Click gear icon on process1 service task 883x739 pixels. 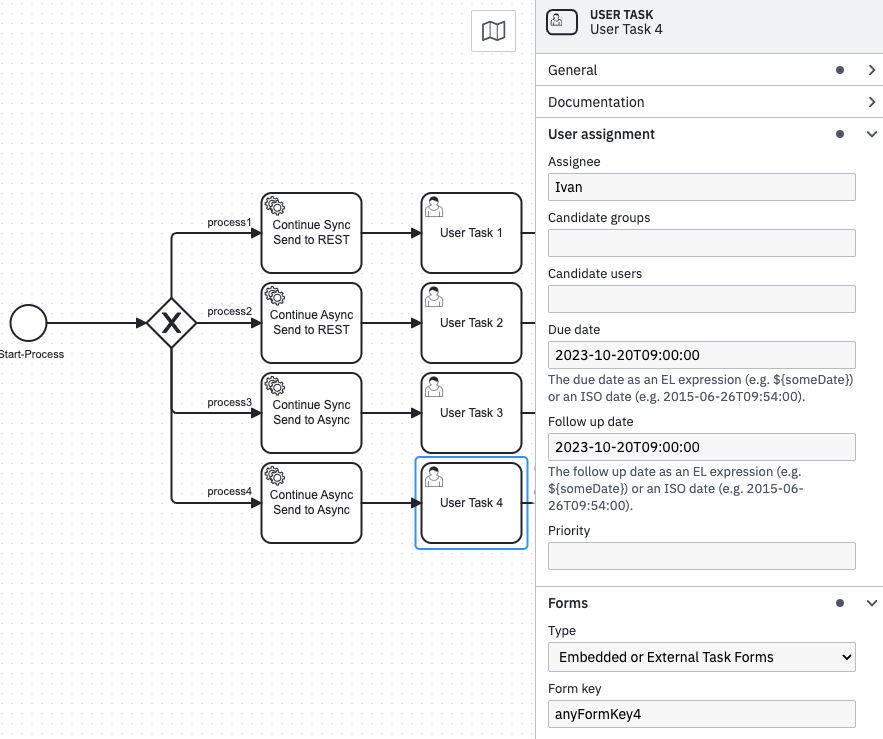[x=275, y=207]
